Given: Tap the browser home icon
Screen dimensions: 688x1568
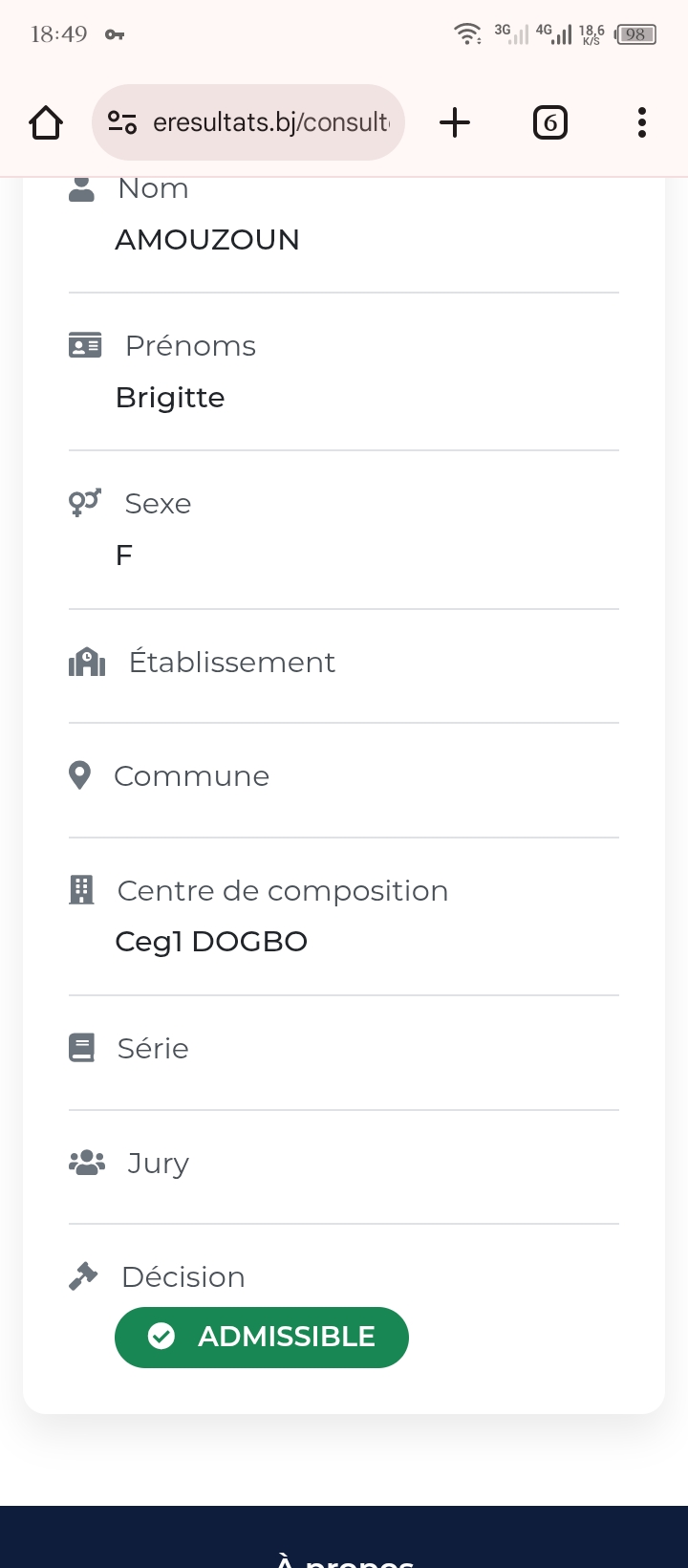Looking at the screenshot, I should (x=46, y=122).
